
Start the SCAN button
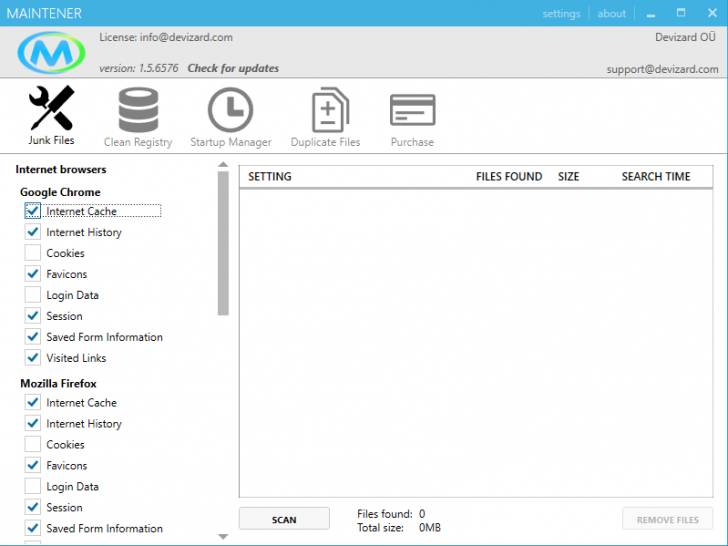[x=284, y=520]
